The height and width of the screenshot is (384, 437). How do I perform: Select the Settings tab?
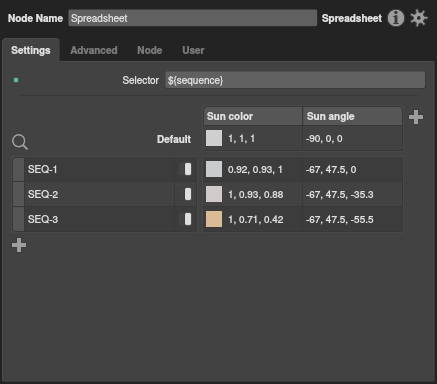pyautogui.click(x=31, y=50)
